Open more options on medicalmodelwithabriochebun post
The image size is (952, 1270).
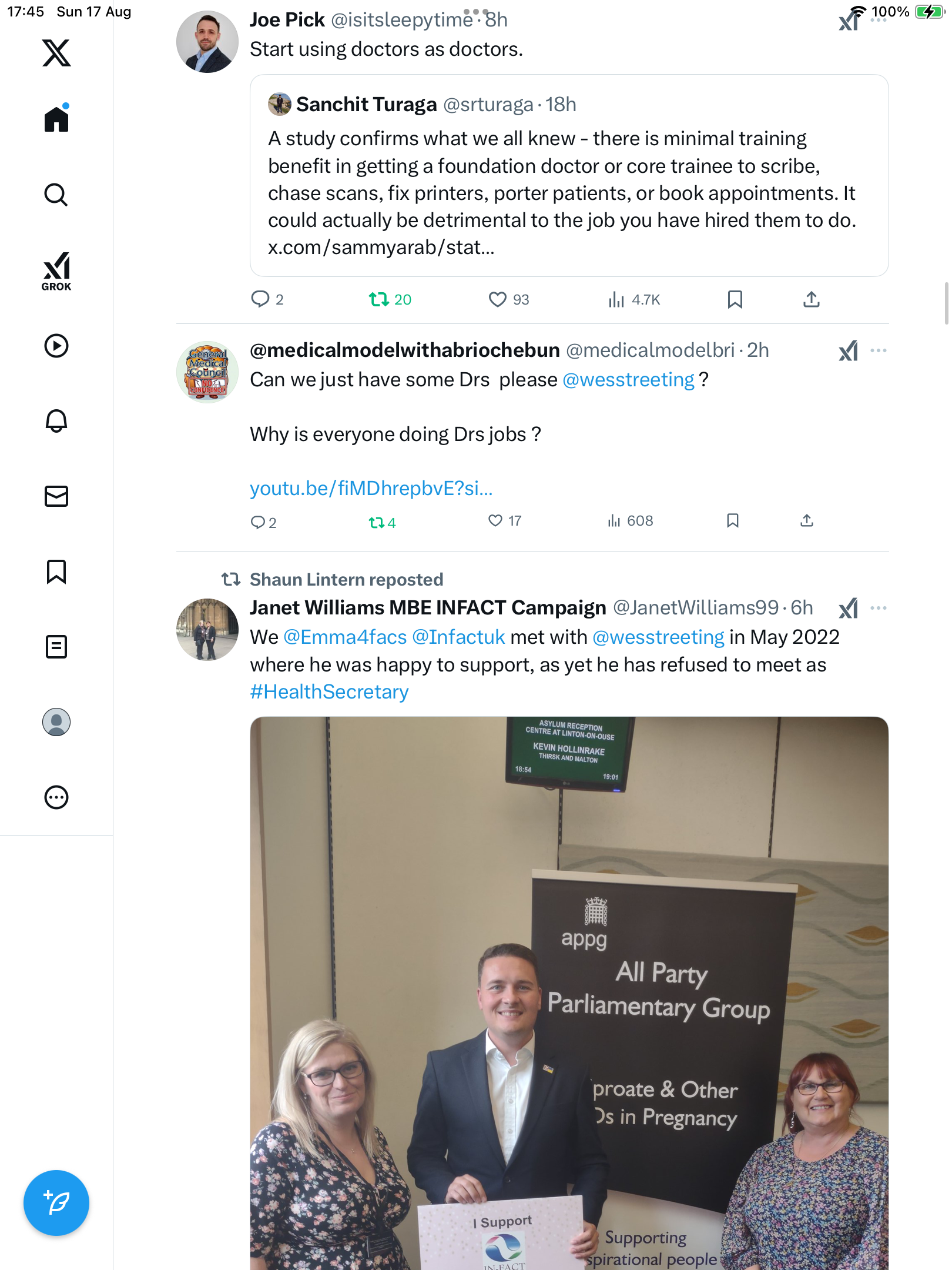(879, 350)
